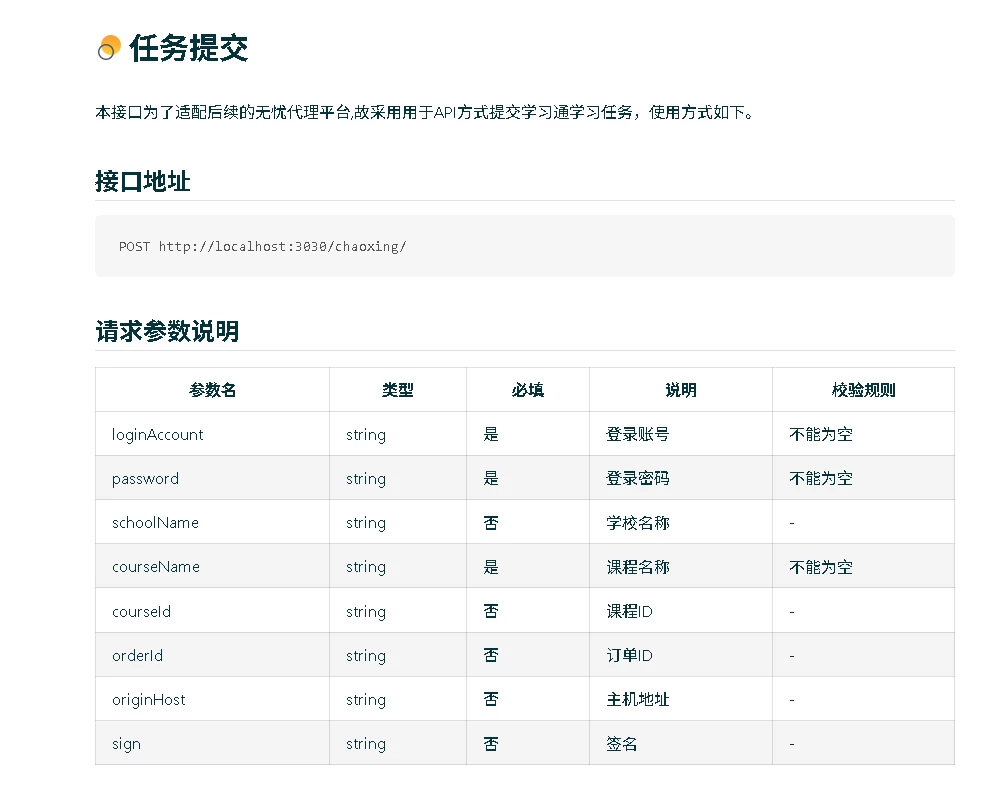
Task: Select the sign parameter at table bottom
Action: 124,743
